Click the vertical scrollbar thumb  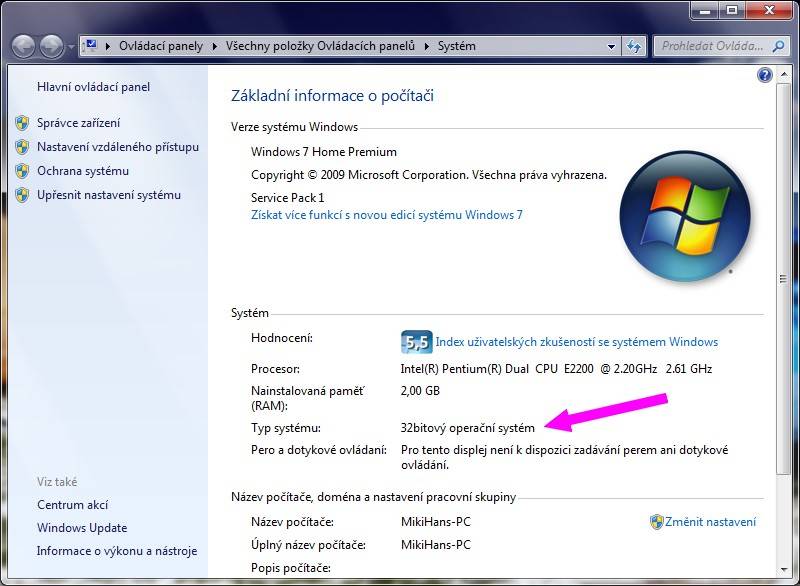tap(783, 279)
